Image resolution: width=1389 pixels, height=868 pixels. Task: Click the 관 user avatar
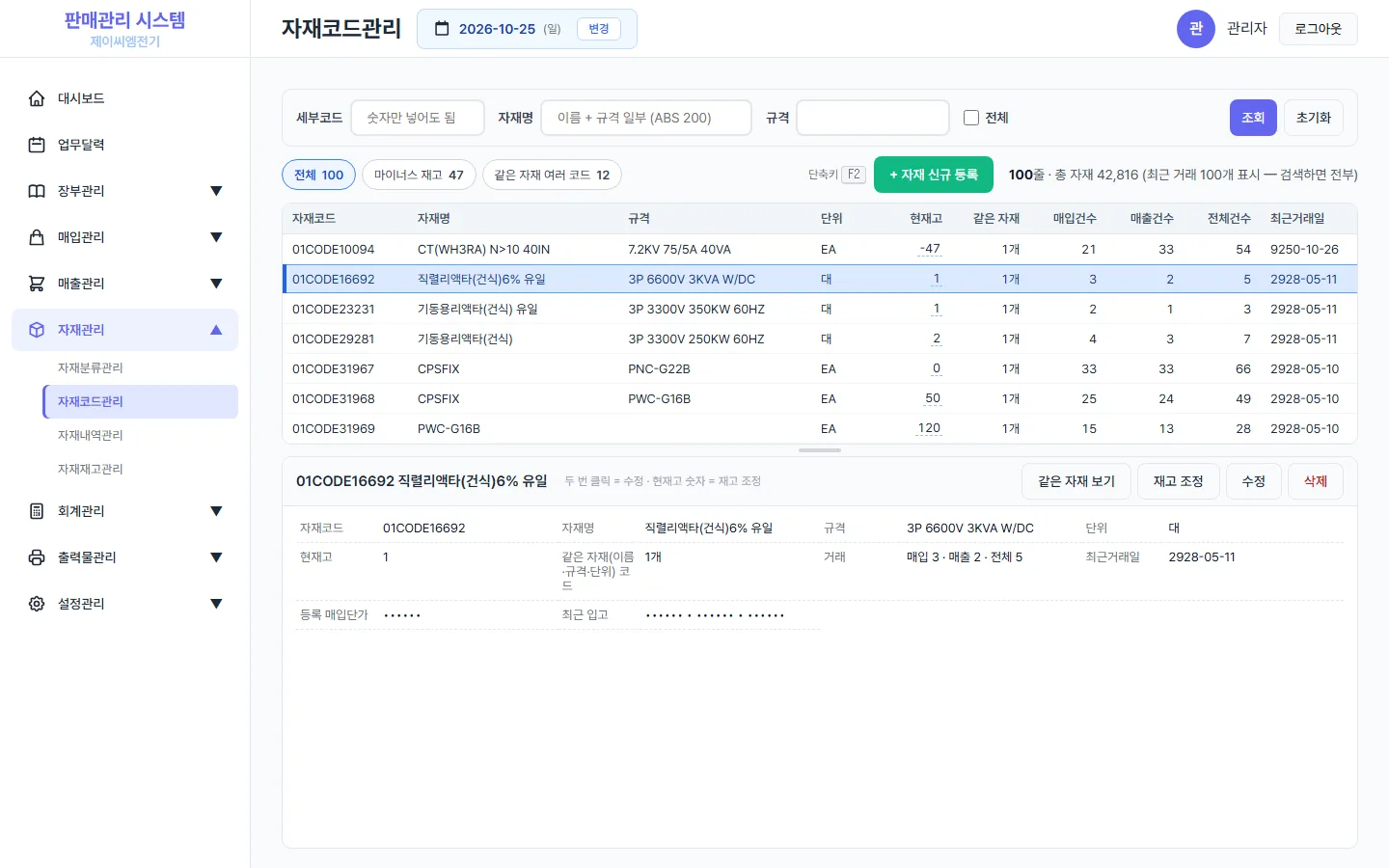click(x=1196, y=29)
